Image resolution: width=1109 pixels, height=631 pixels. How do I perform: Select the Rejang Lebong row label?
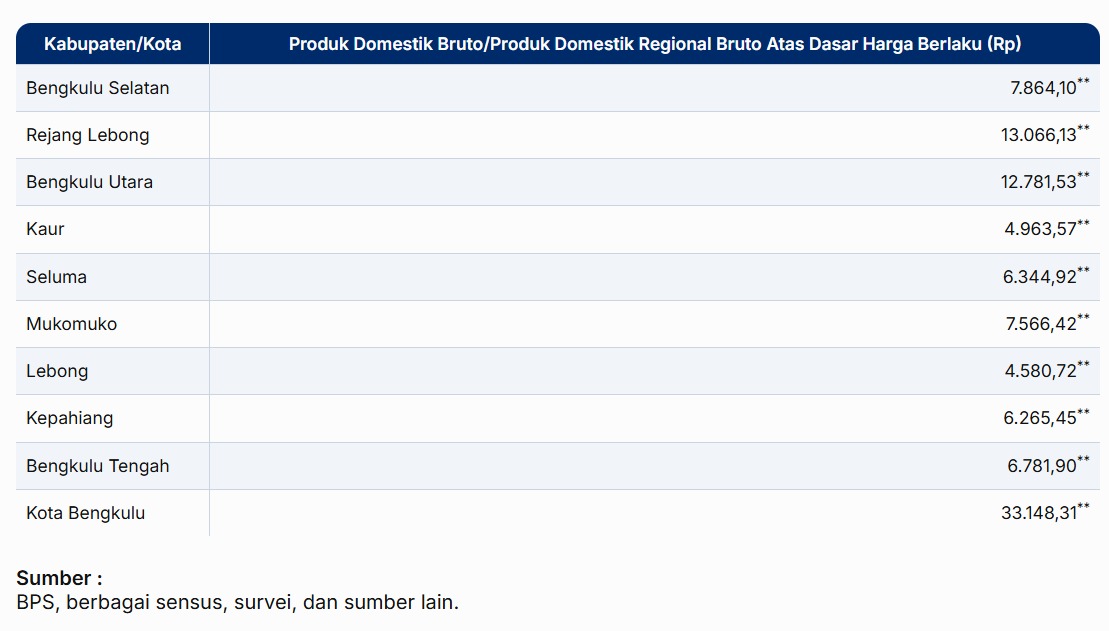coord(88,135)
